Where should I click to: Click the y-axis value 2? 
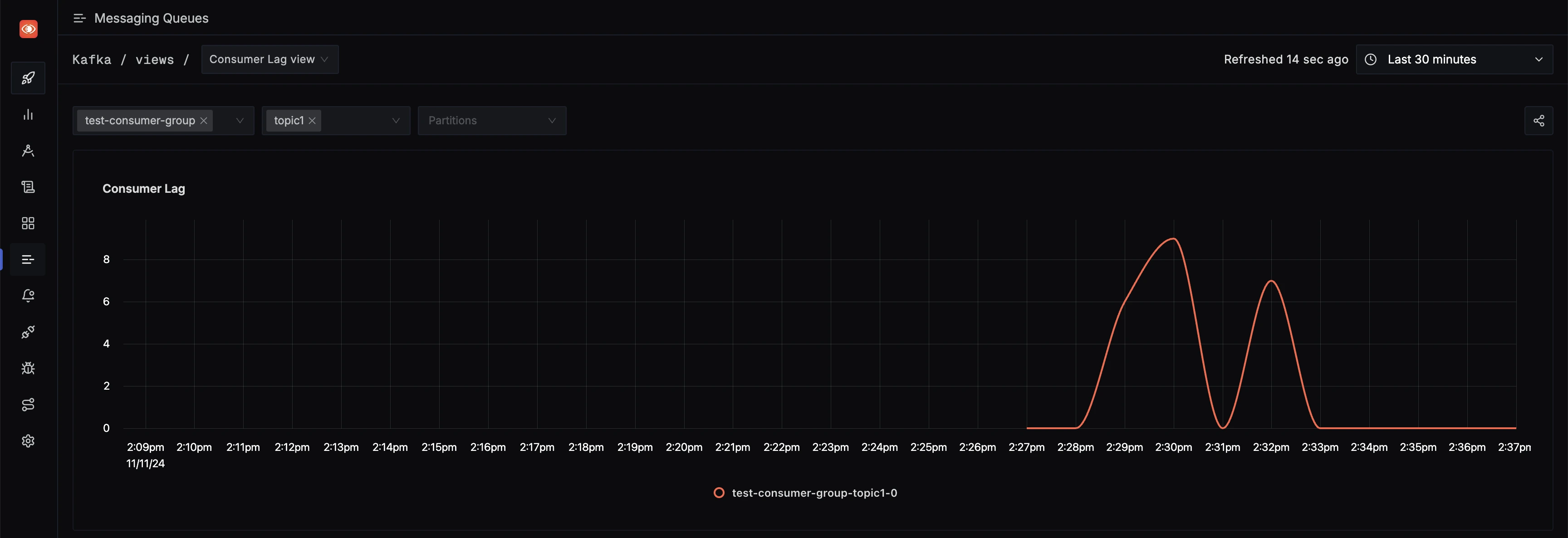[x=107, y=386]
